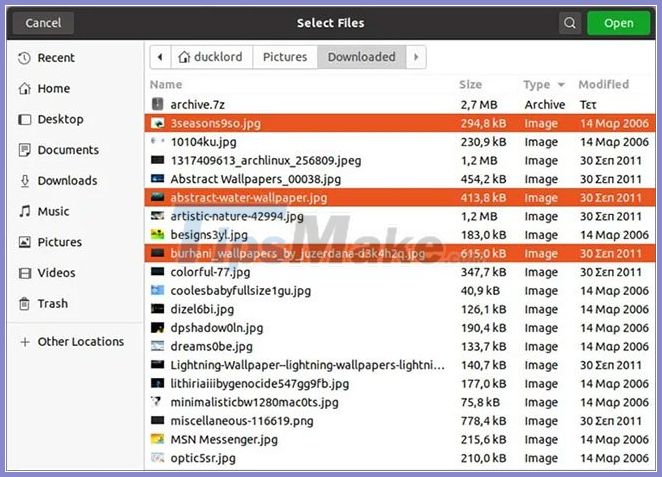
Task: Select file dizel6bi.jpg
Action: pos(400,309)
